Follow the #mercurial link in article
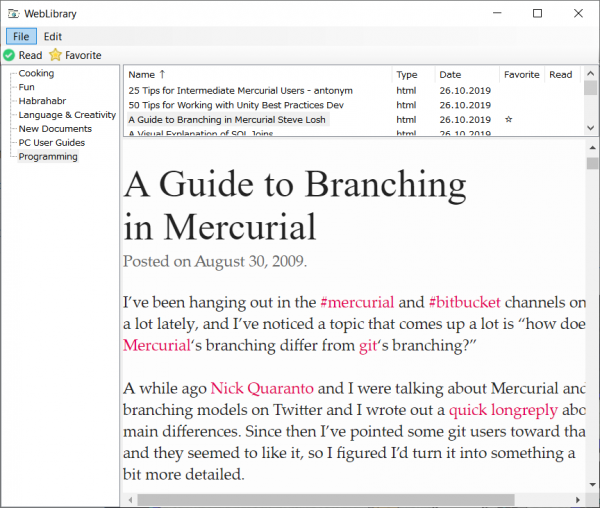 coord(357,302)
